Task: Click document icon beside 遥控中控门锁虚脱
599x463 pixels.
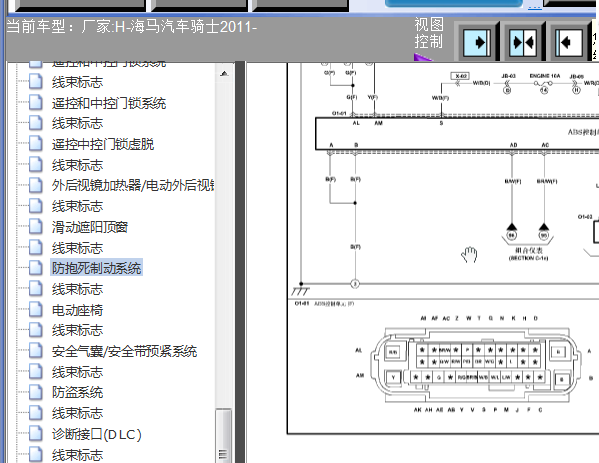Action: tap(36, 144)
